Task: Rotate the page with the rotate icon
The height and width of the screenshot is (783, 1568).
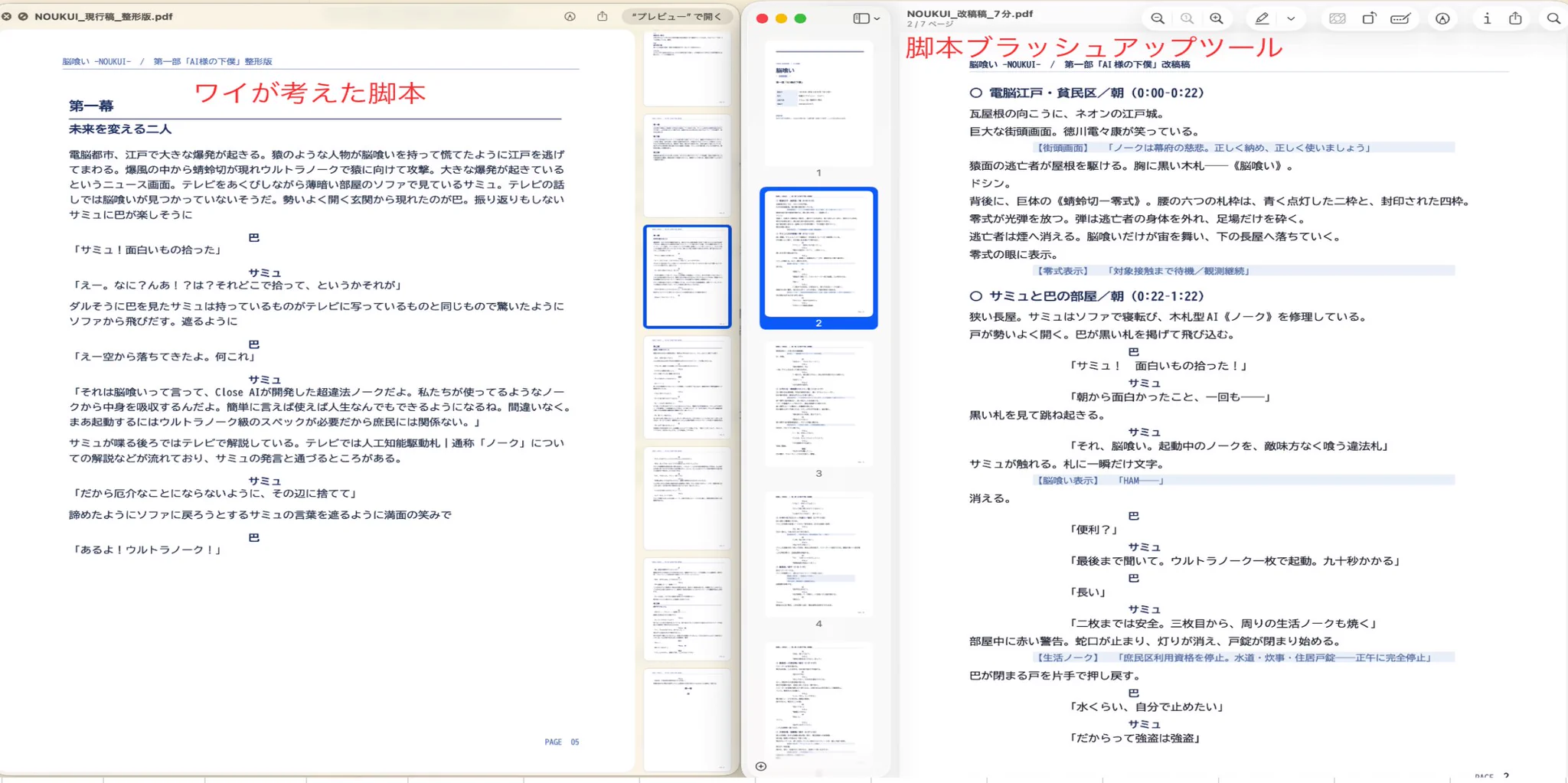Action: click(1370, 18)
